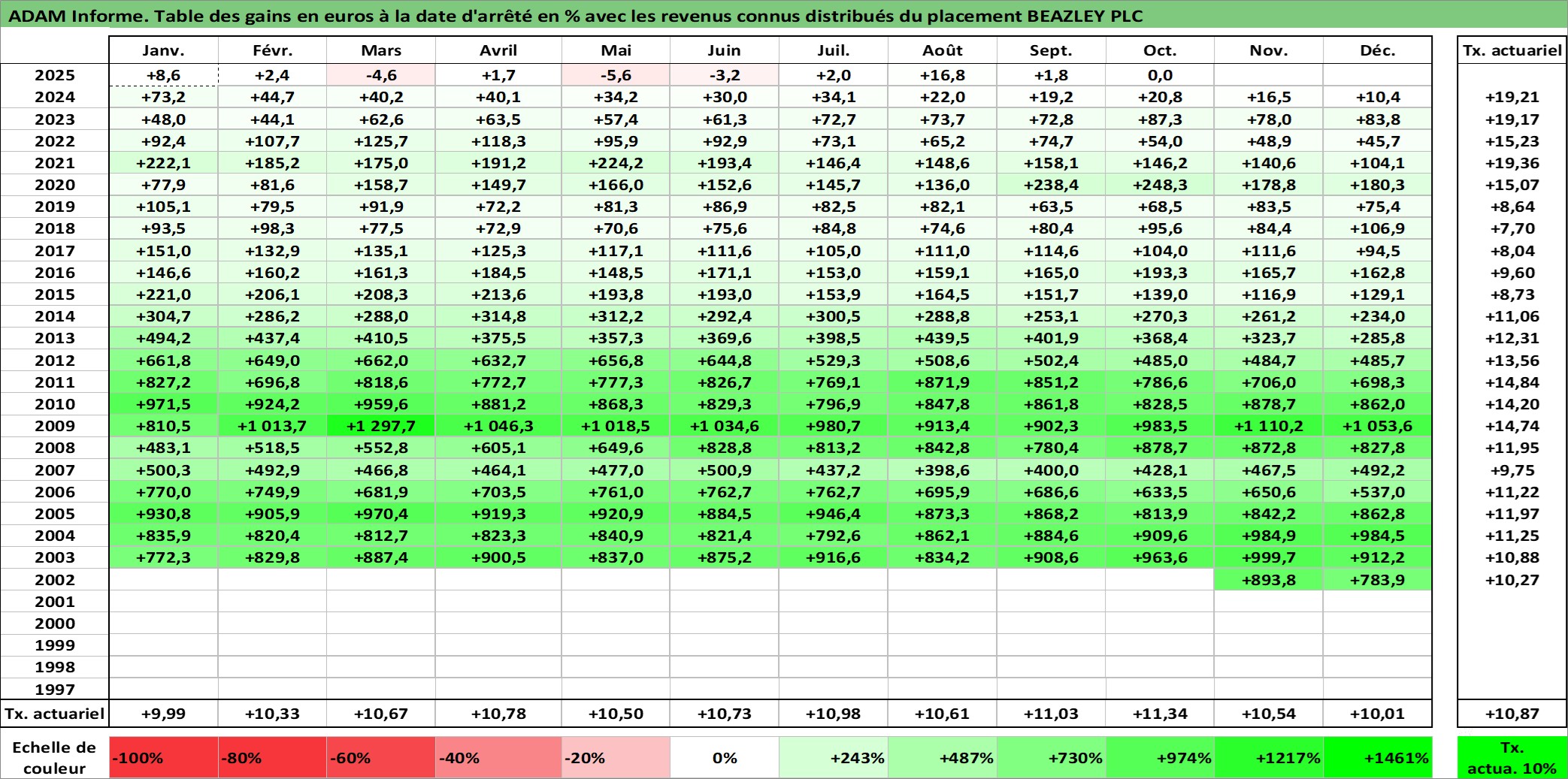This screenshot has width=1568, height=779.
Task: Click the Tx. actua. 10% green box
Action: 1512,758
